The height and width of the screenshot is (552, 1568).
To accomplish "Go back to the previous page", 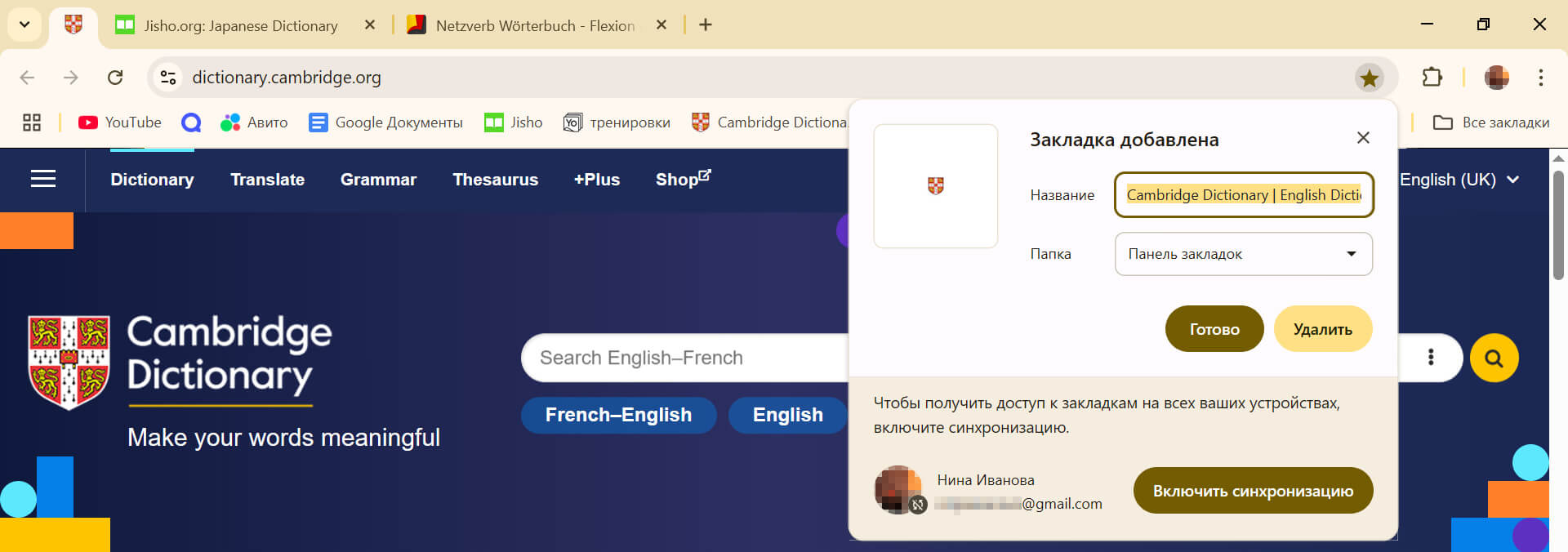I will tap(27, 78).
